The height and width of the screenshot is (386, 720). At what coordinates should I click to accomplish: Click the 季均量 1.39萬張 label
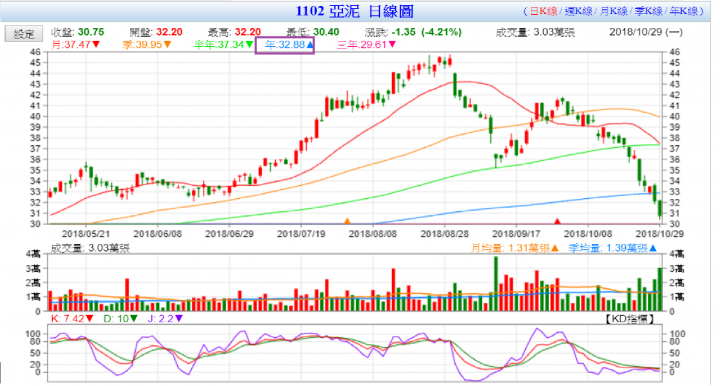tap(613, 248)
